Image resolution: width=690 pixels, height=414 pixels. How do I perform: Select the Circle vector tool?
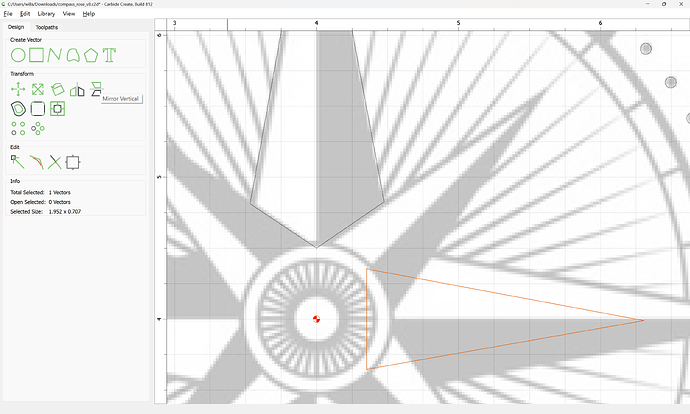click(x=18, y=54)
